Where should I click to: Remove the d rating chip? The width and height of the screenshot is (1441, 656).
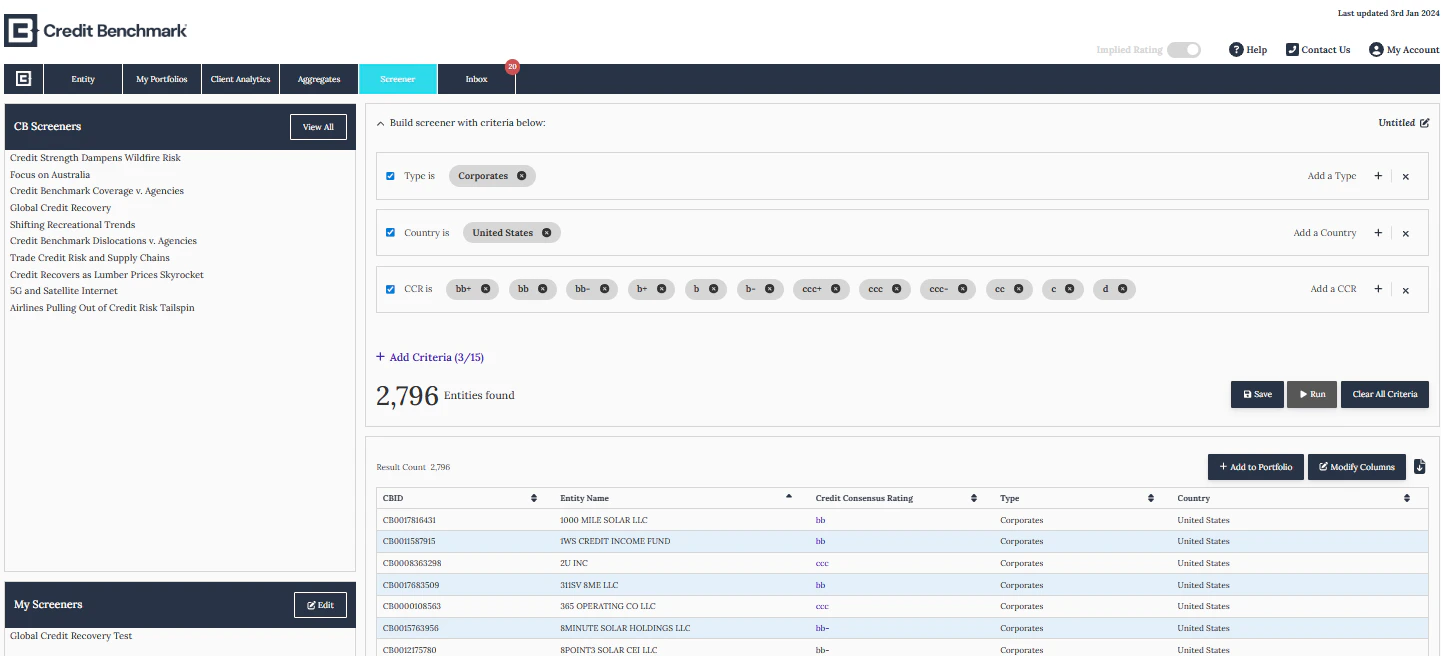1122,289
